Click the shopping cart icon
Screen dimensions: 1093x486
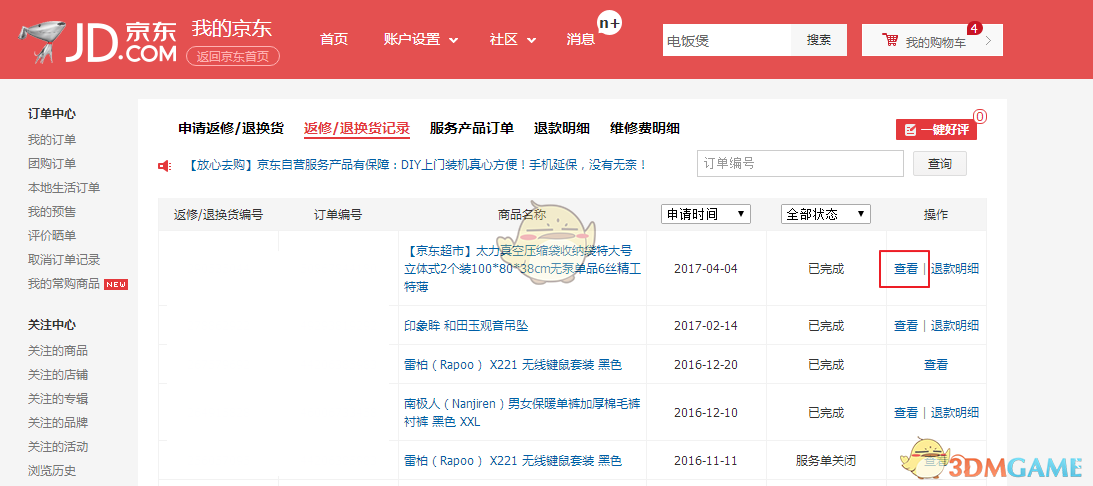[x=889, y=40]
